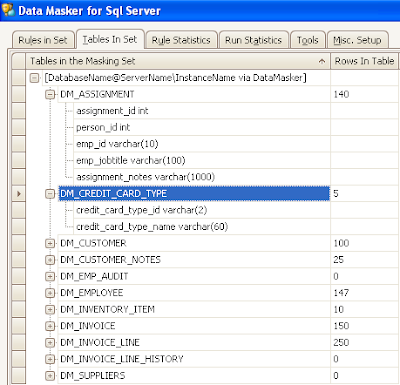This screenshot has height=385, width=400.
Task: Open the Run Statistics tab
Action: click(253, 40)
